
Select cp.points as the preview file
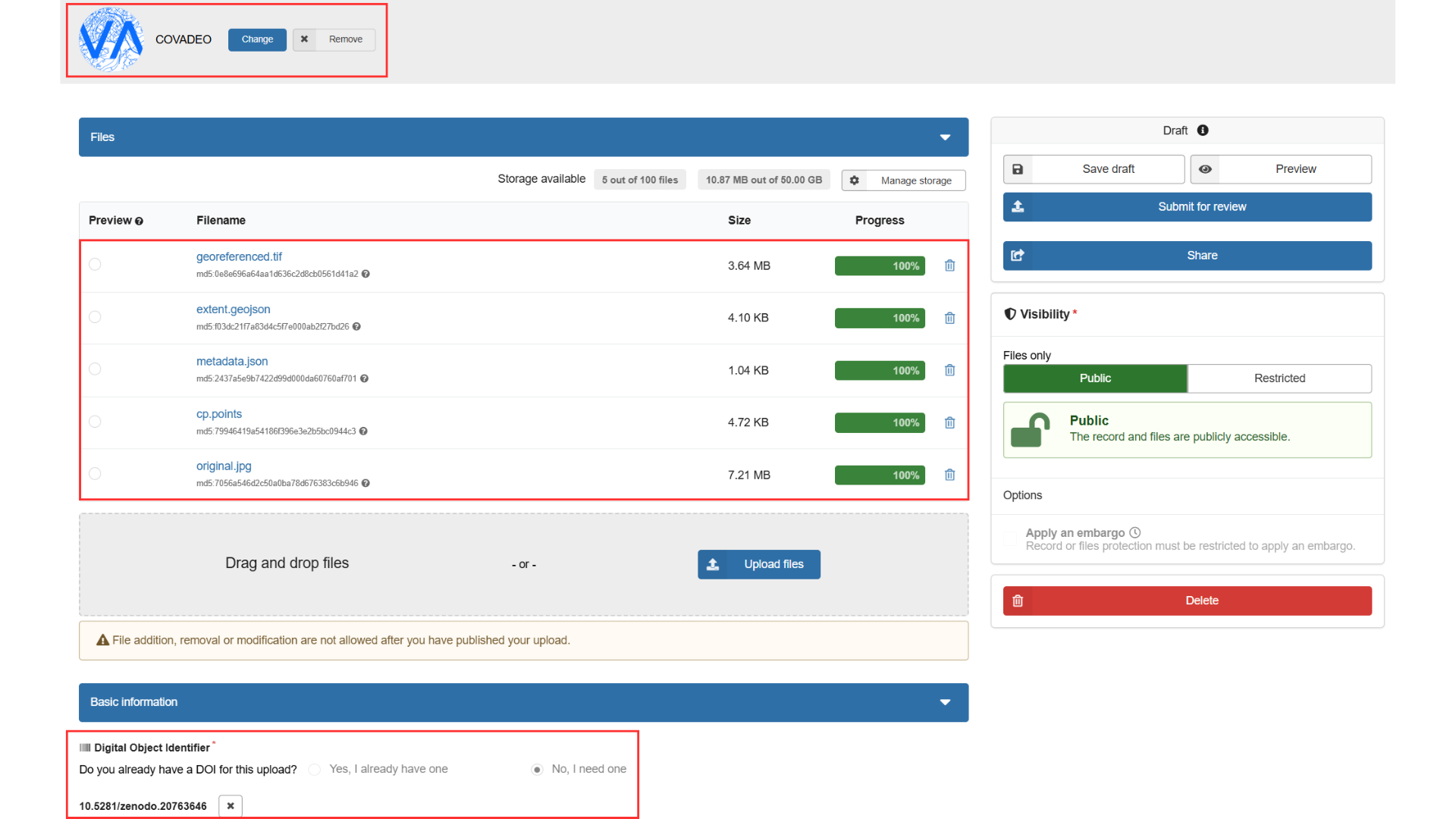[x=95, y=421]
